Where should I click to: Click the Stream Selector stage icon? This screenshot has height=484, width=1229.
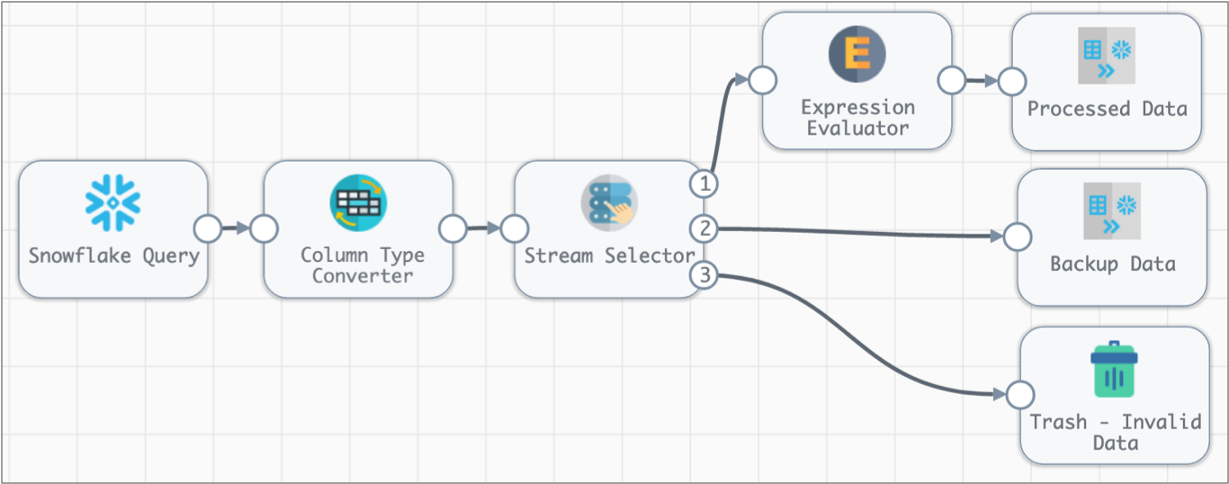(x=608, y=204)
